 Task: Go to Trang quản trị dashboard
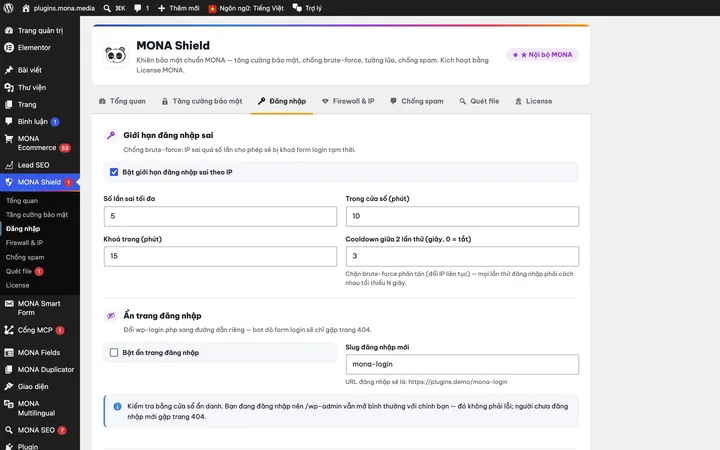[39, 30]
